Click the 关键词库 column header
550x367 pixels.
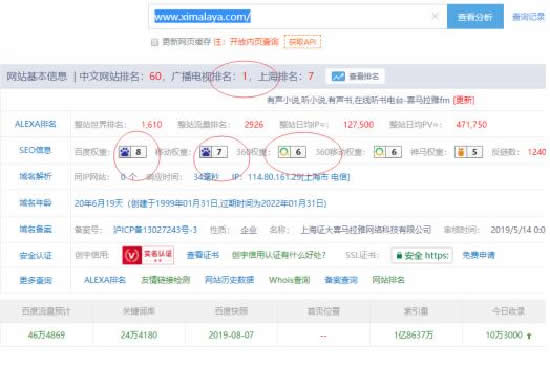pos(139,311)
